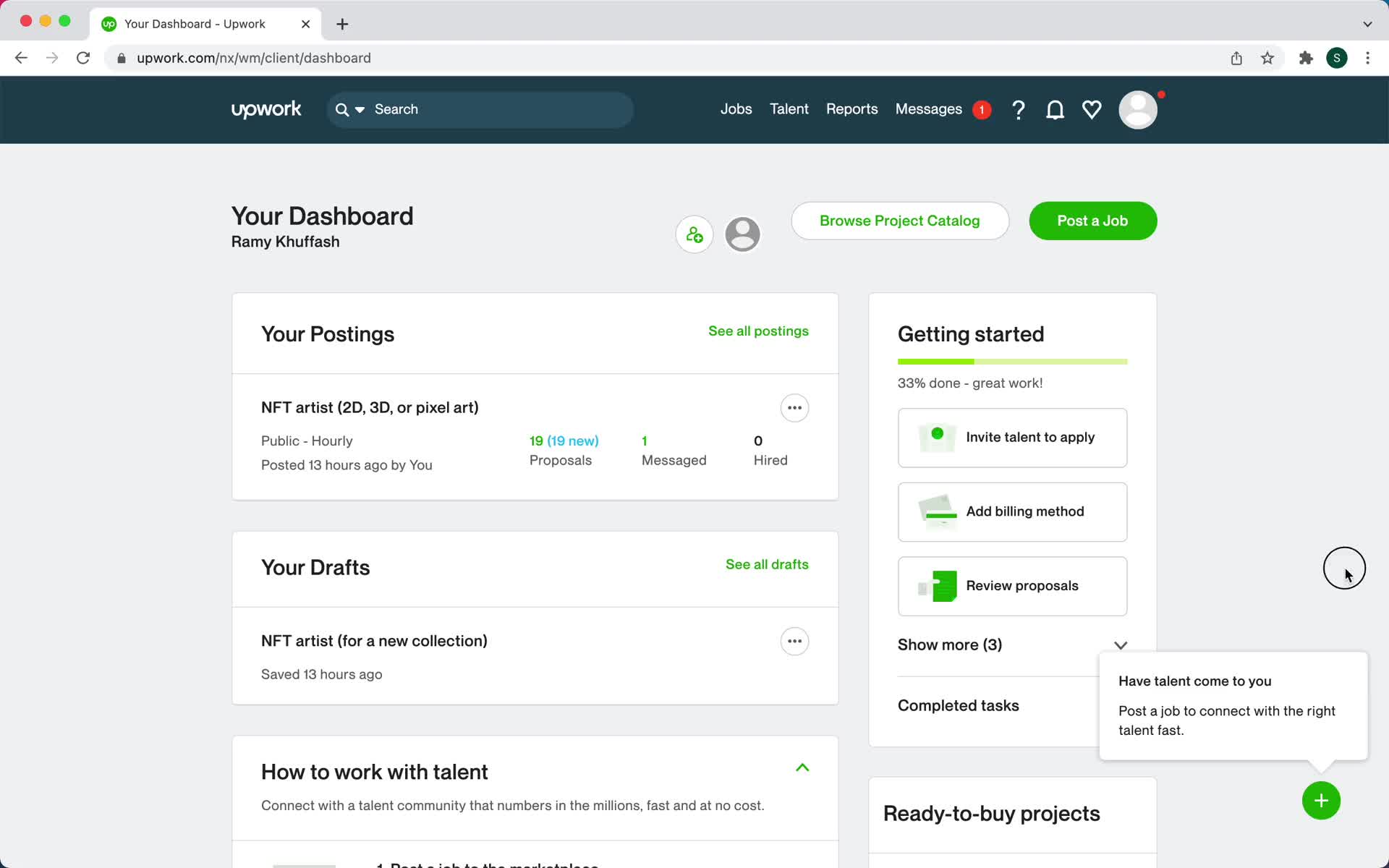Open See all drafts link
The width and height of the screenshot is (1389, 868).
[x=767, y=564]
